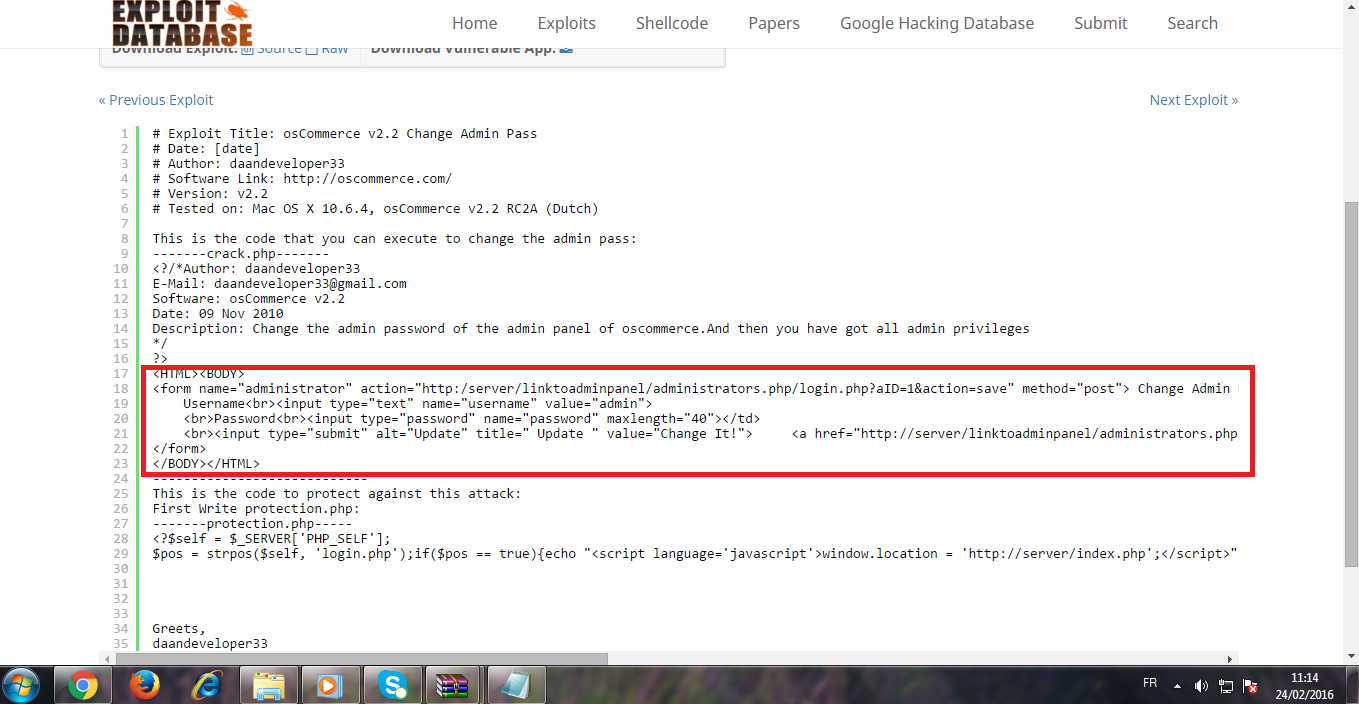The image size is (1359, 704).
Task: Click the 'Password<br><input type="password"' line
Action: tap(471, 418)
